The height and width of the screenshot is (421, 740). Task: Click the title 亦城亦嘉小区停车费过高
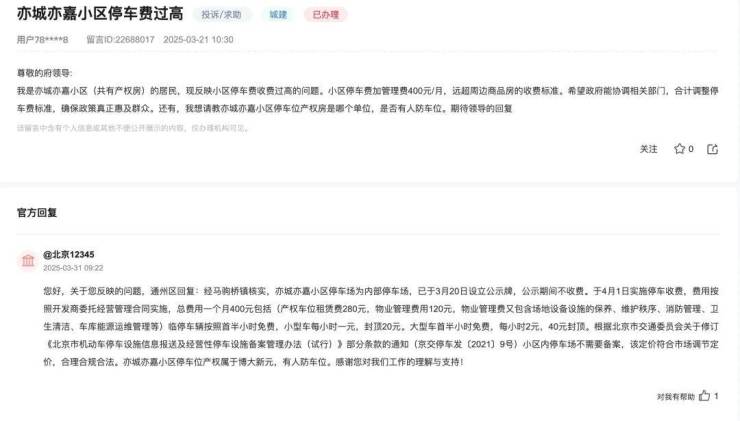coord(100,14)
